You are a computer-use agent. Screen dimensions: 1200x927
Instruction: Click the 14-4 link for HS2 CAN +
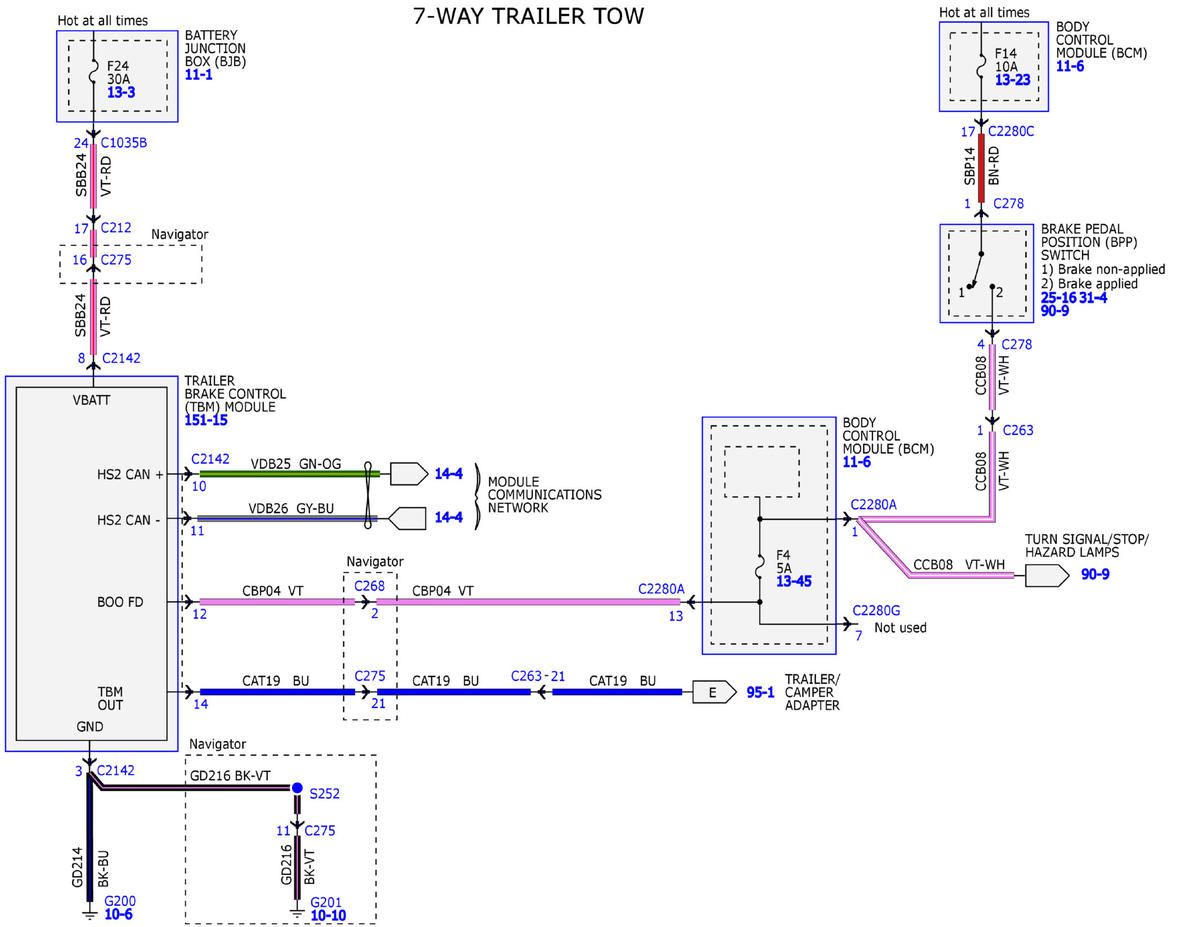tap(448, 472)
